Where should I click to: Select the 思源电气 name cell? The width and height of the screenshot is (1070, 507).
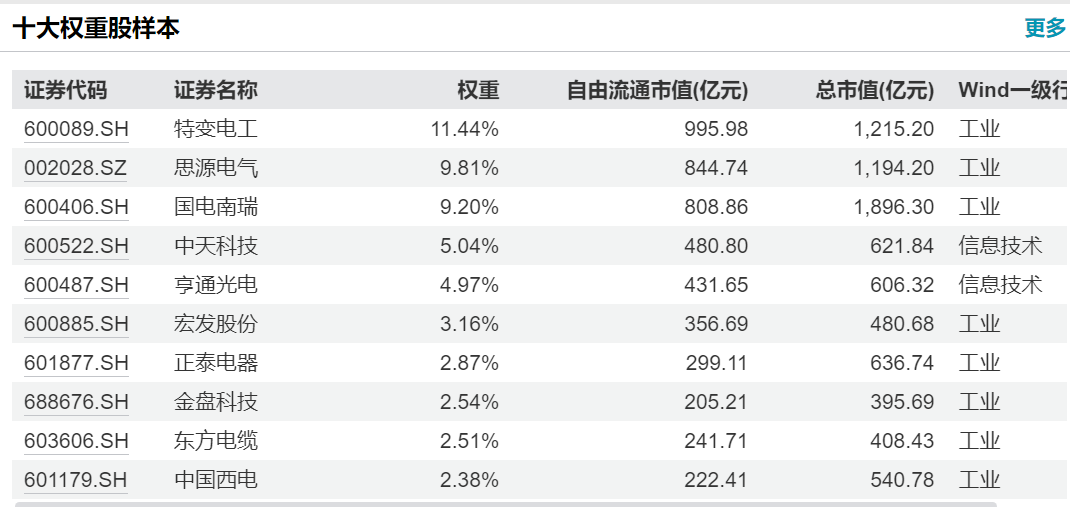pos(215,168)
